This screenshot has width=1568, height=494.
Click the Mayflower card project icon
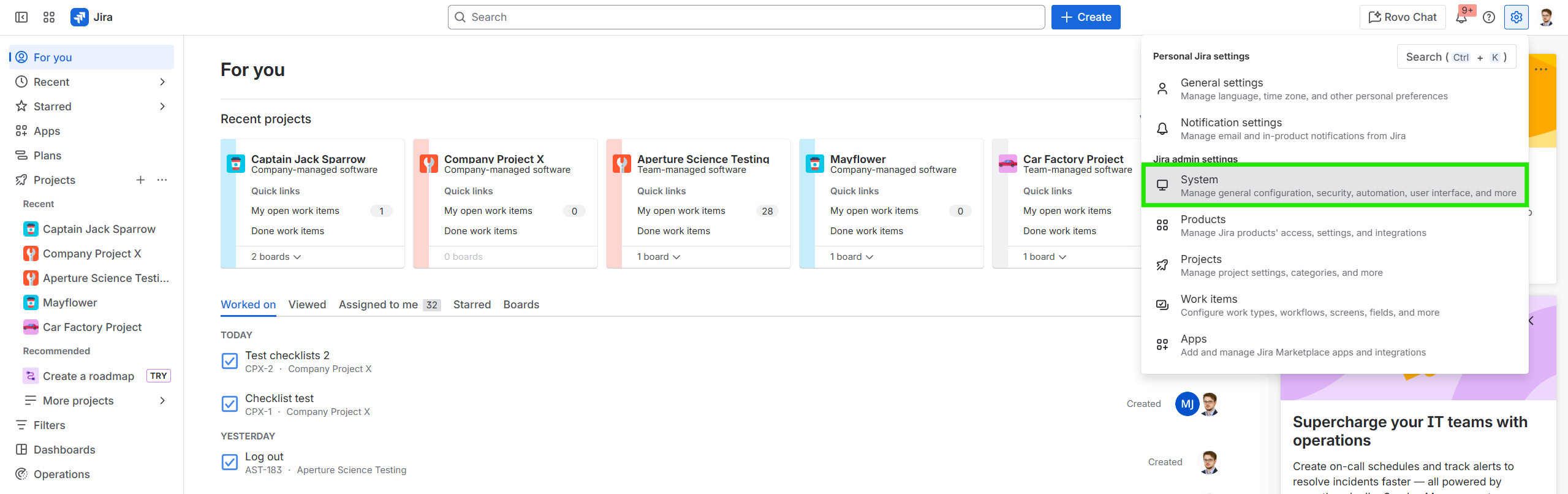point(815,164)
